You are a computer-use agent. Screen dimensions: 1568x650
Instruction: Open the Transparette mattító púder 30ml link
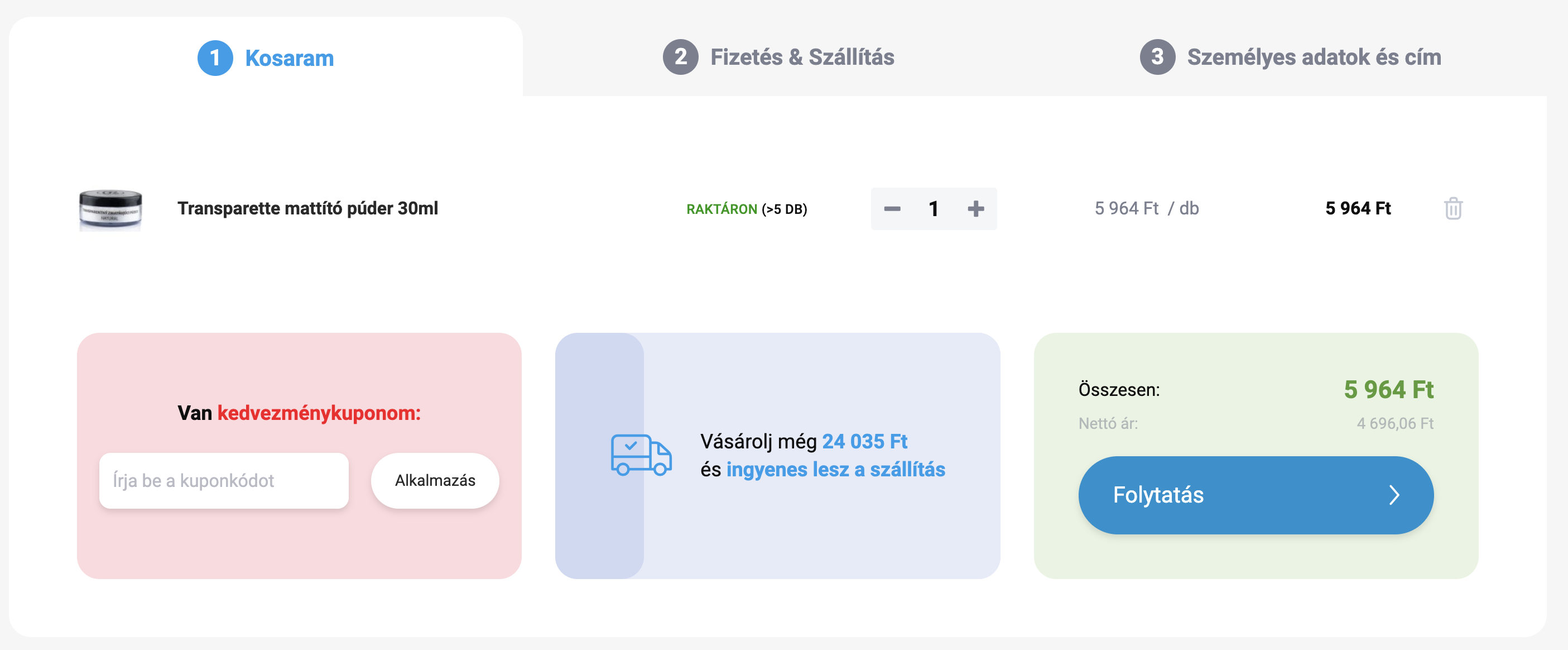click(307, 208)
